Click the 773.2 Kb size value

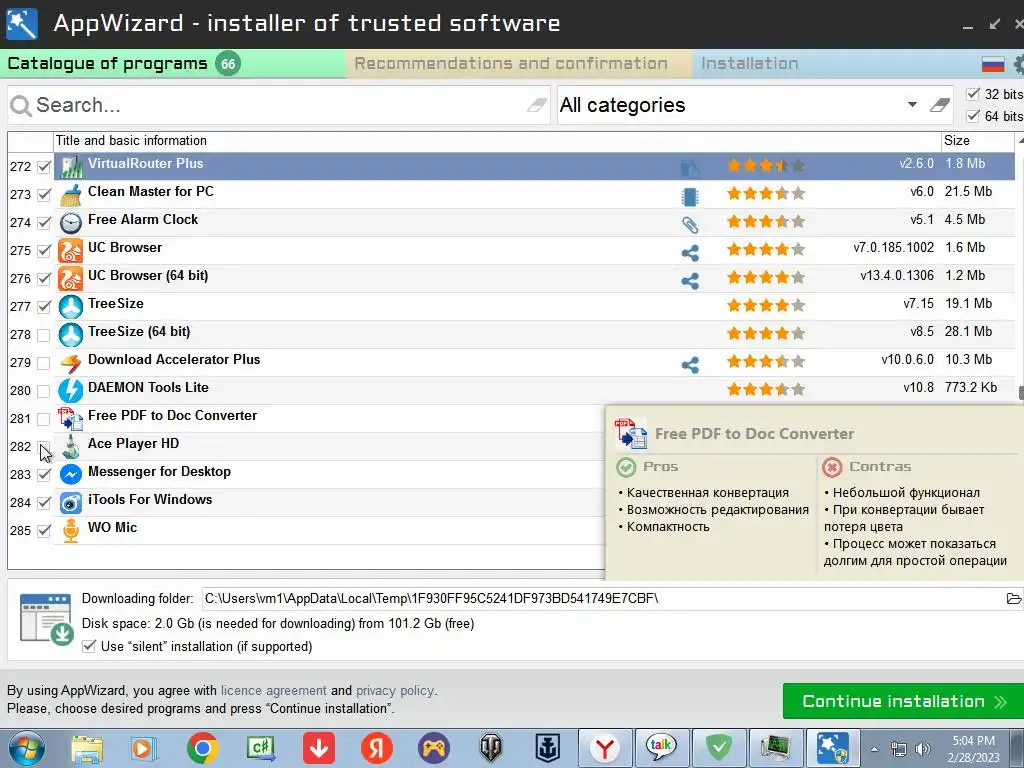coord(970,387)
